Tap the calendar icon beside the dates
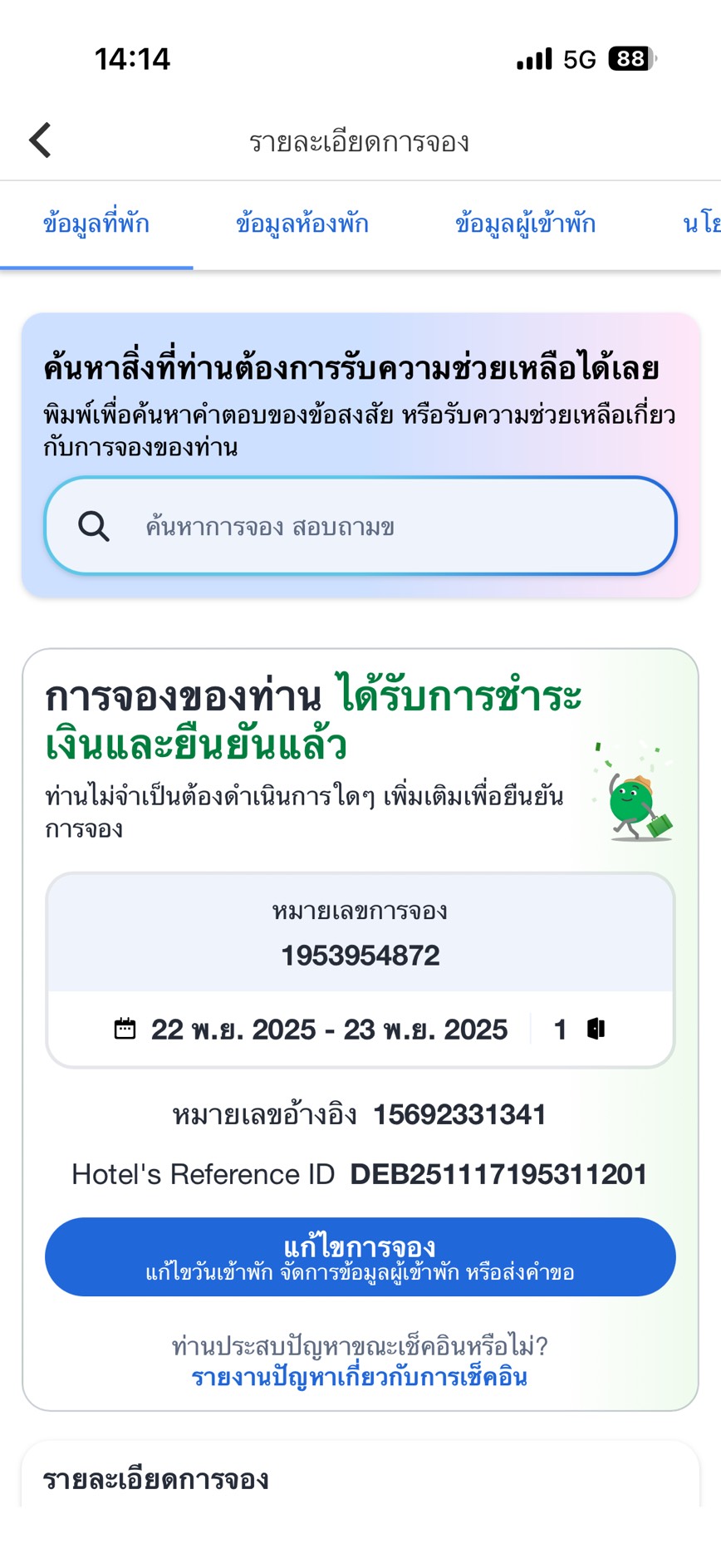Screen dimensions: 721x1568 coord(125,1029)
